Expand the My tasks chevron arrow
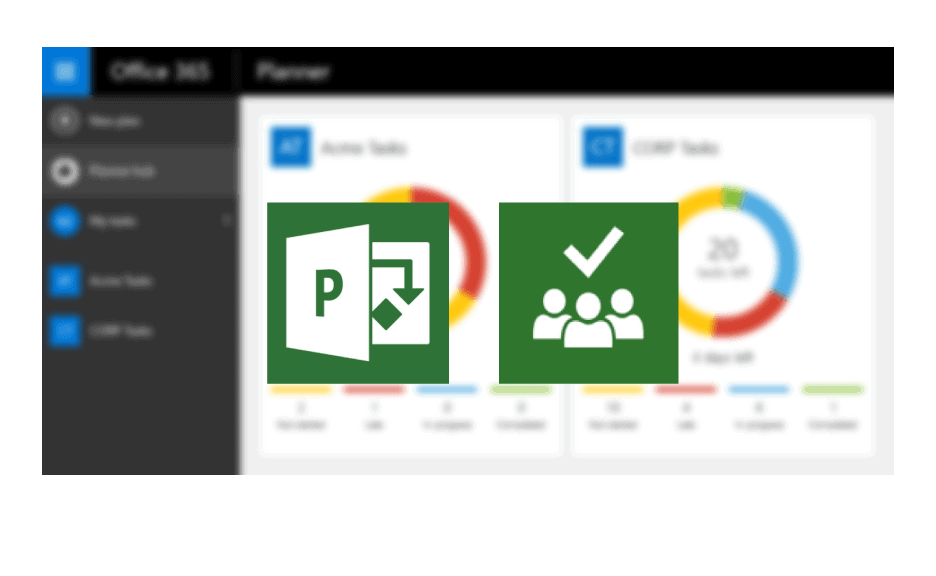The width and height of the screenshot is (936, 576). tap(227, 221)
